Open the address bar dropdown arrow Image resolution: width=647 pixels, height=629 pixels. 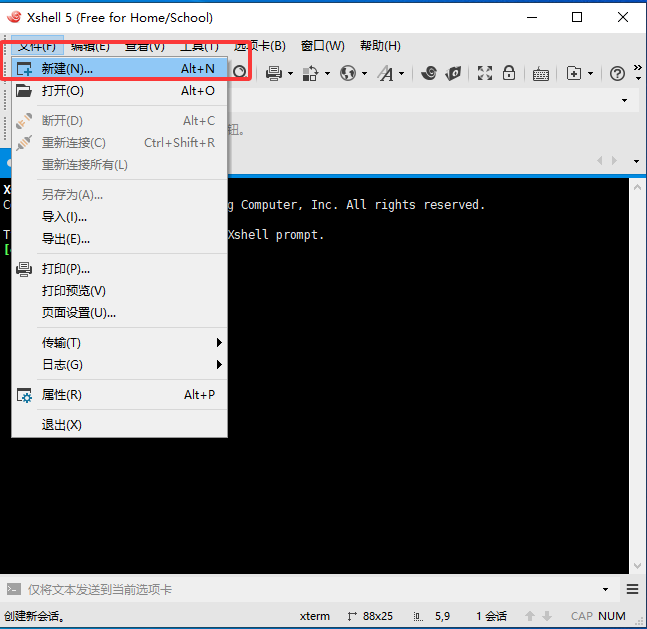(x=624, y=100)
